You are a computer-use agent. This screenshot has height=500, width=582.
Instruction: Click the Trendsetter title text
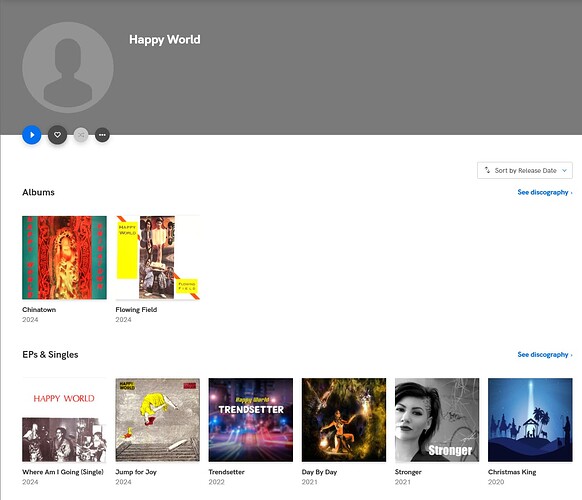[x=226, y=472]
